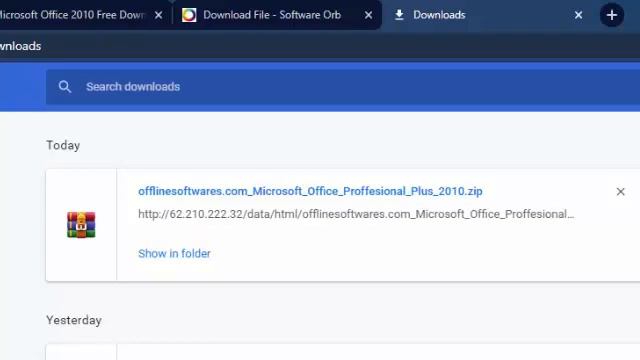Click the Downloads page title text
Image resolution: width=640 pixels, height=360 pixels.
[x=20, y=46]
